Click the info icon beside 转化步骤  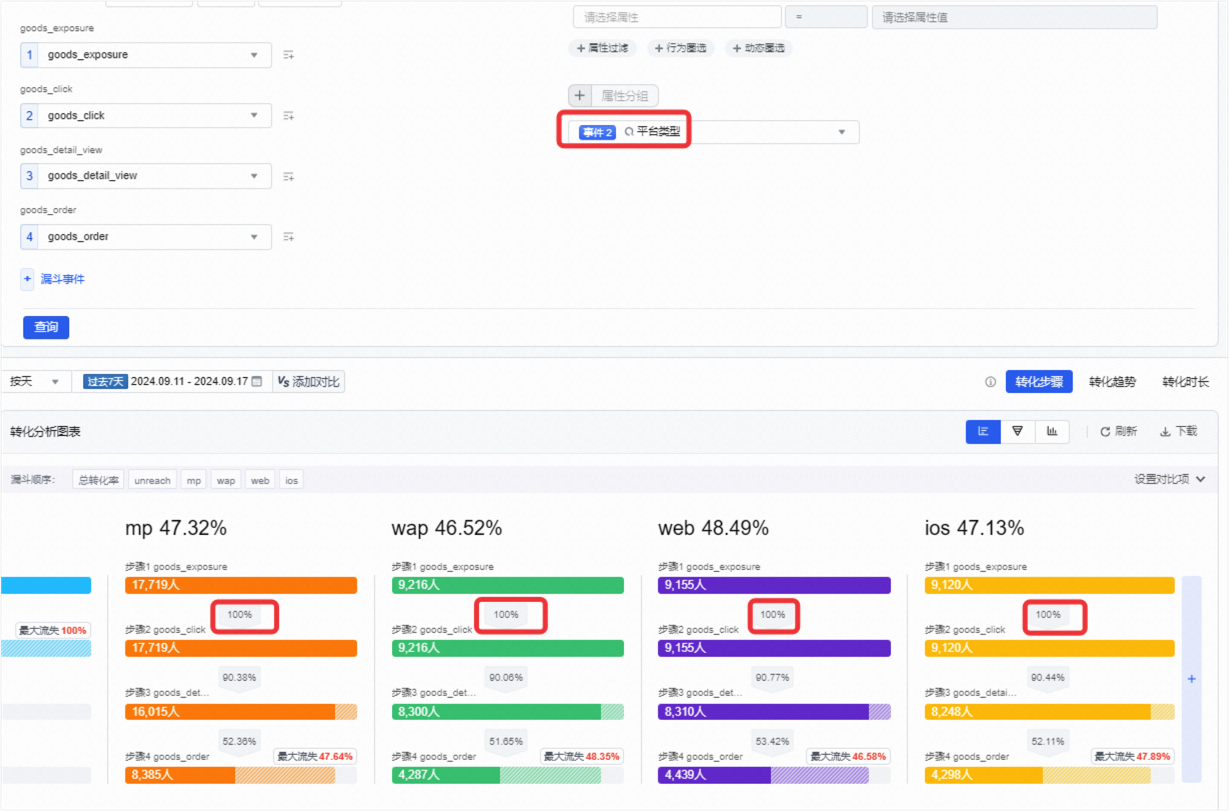(x=990, y=382)
